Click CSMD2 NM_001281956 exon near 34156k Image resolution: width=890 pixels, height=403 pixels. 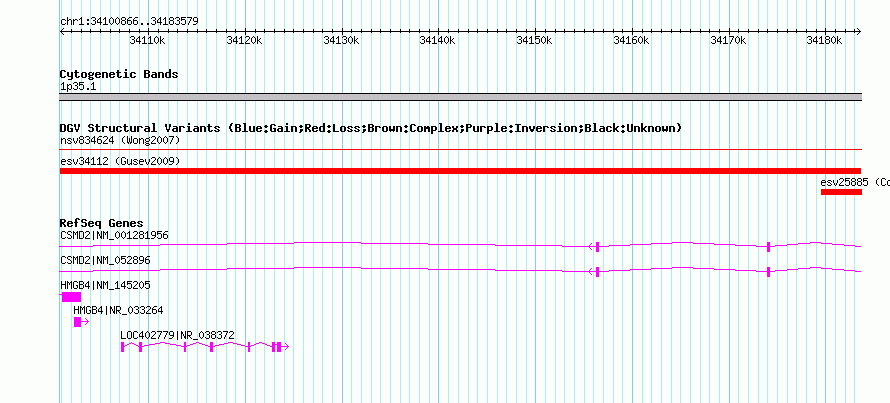[598, 246]
